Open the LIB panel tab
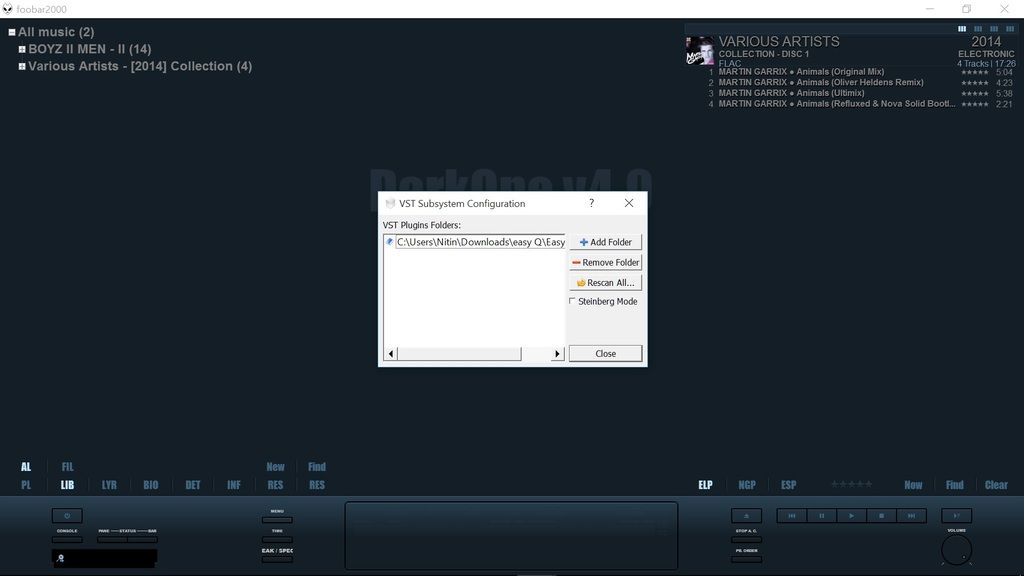1024x576 pixels. 67,485
